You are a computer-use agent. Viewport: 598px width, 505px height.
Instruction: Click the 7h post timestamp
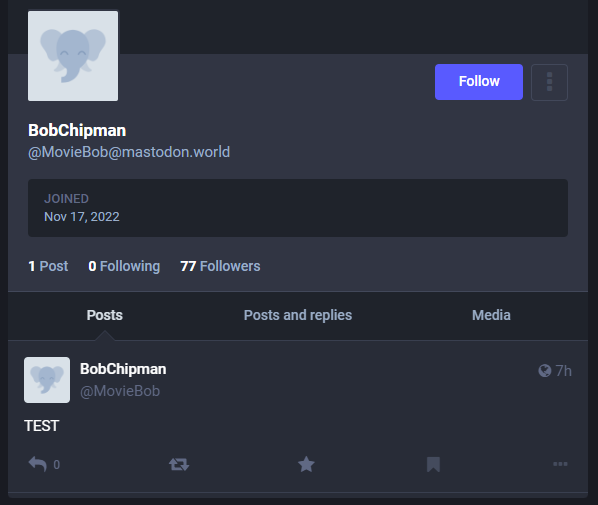click(563, 371)
